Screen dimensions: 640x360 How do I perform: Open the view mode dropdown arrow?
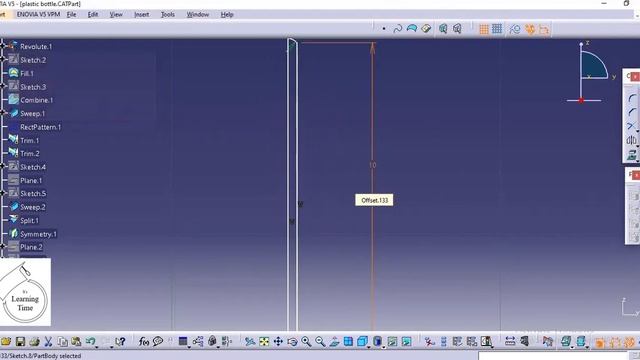pyautogui.click(x=384, y=346)
